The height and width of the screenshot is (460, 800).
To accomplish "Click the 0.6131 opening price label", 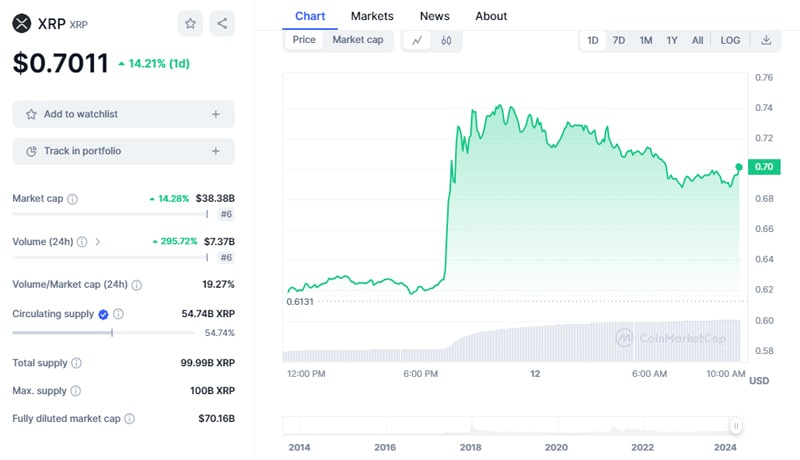I will 300,302.
